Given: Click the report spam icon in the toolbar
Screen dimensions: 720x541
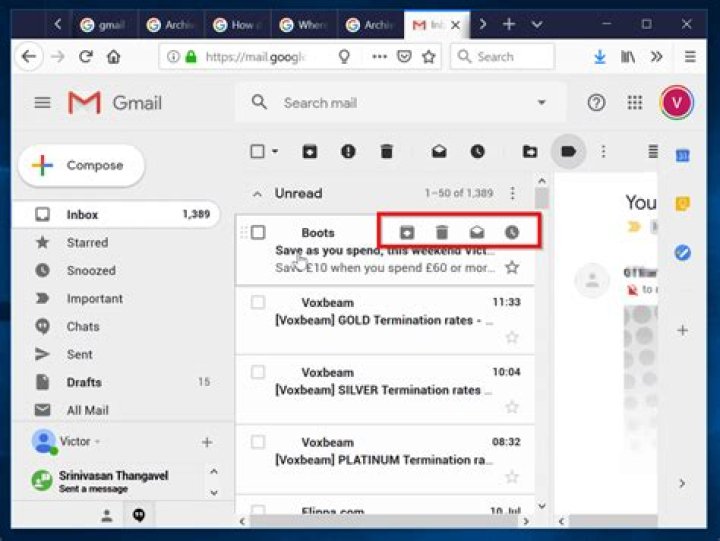Looking at the screenshot, I should point(348,151).
